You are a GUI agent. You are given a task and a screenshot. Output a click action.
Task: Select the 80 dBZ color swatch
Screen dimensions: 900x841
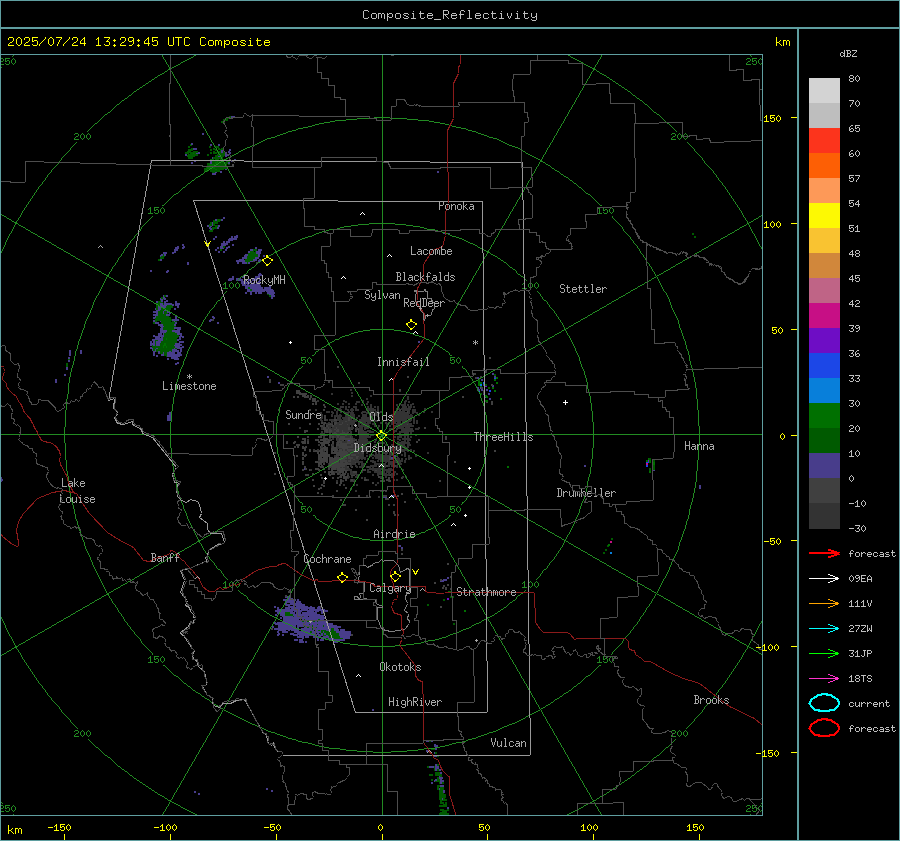point(824,91)
